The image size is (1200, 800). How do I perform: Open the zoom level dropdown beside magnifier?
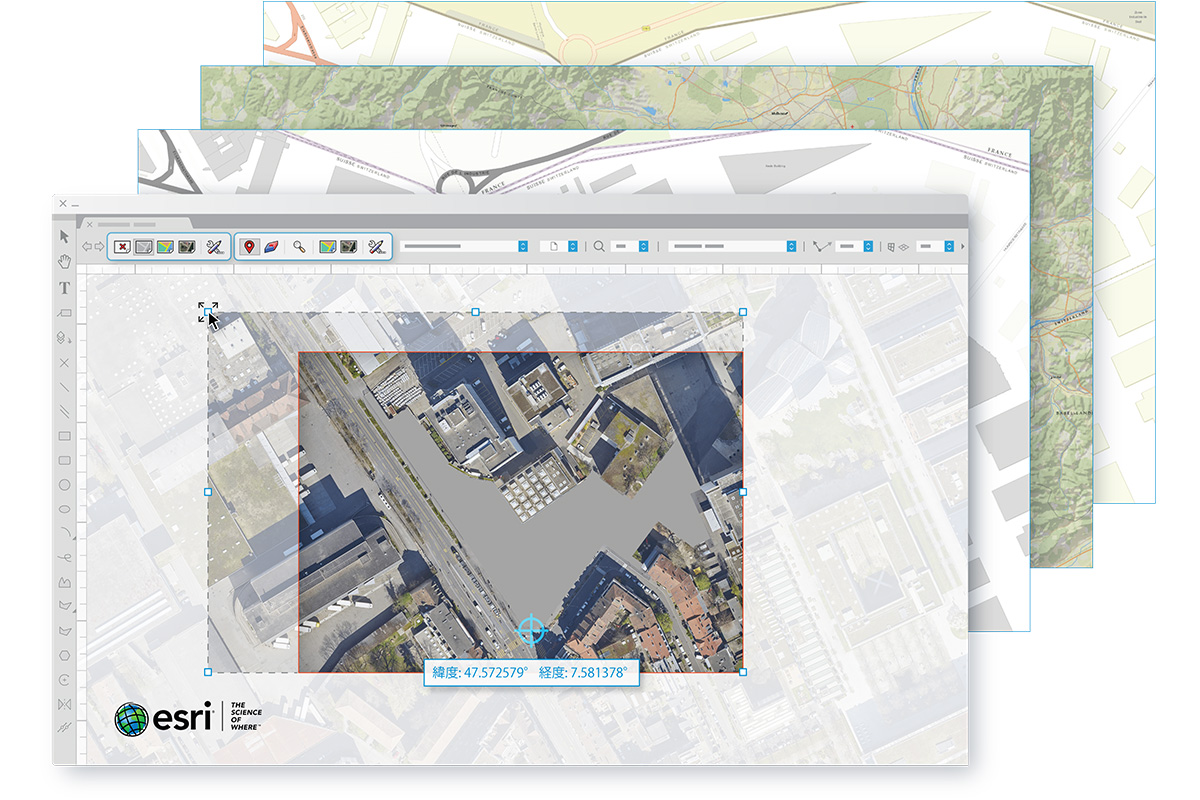coord(630,246)
